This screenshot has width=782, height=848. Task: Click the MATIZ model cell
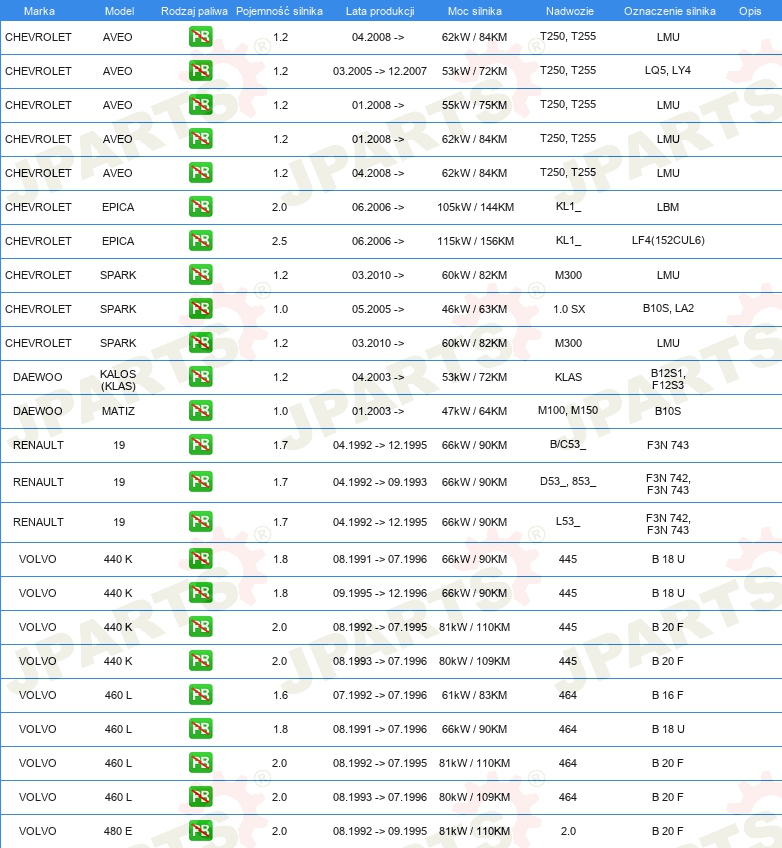point(118,411)
